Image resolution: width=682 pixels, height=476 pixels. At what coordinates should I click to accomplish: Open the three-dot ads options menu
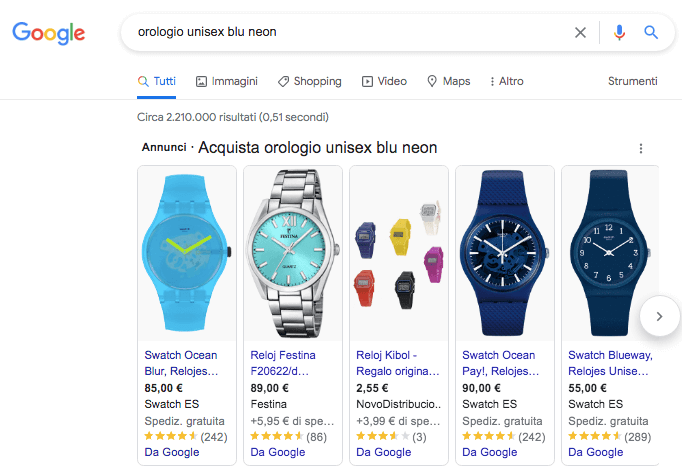pyautogui.click(x=641, y=149)
